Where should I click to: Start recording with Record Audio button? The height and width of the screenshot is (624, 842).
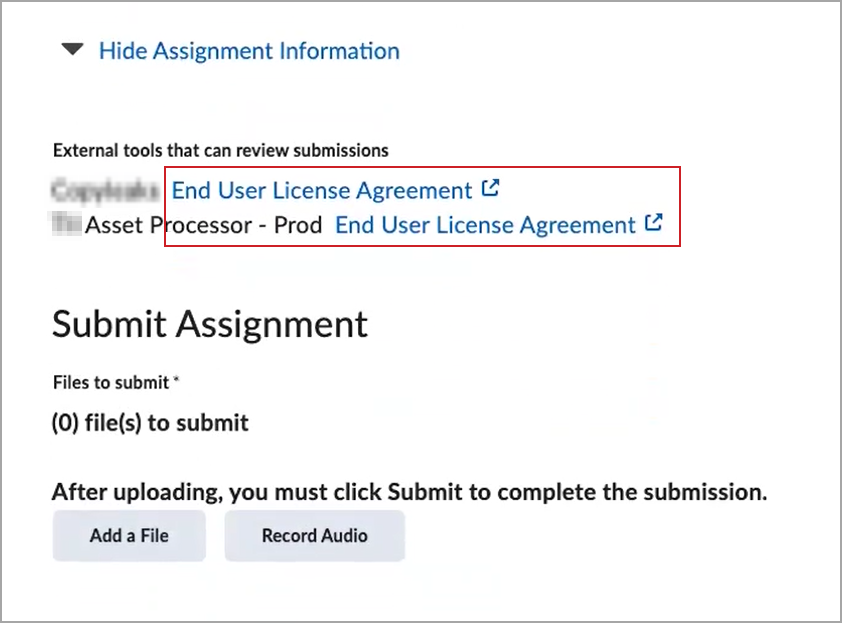315,535
